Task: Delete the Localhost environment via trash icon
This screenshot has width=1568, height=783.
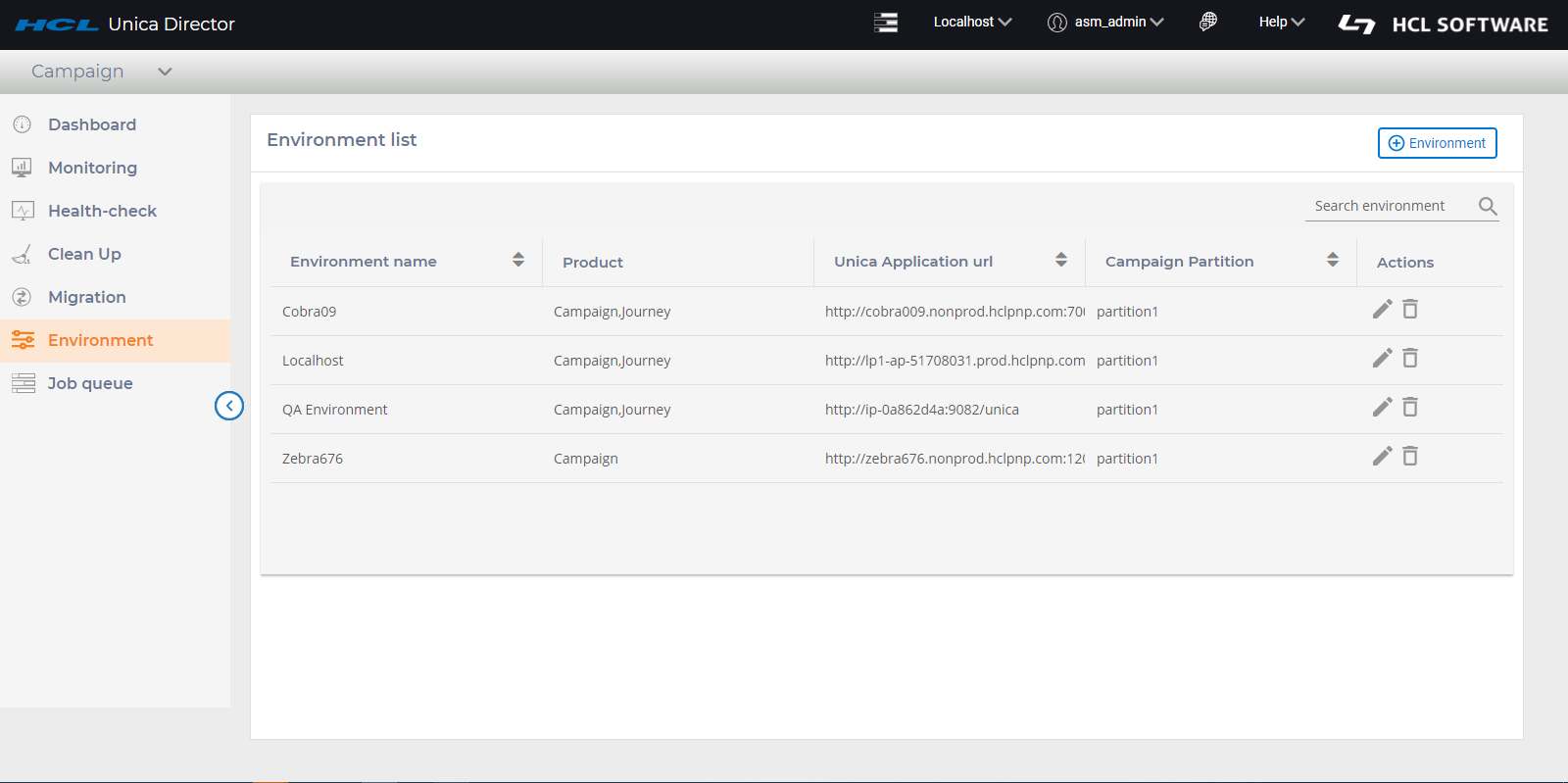Action: 1410,359
